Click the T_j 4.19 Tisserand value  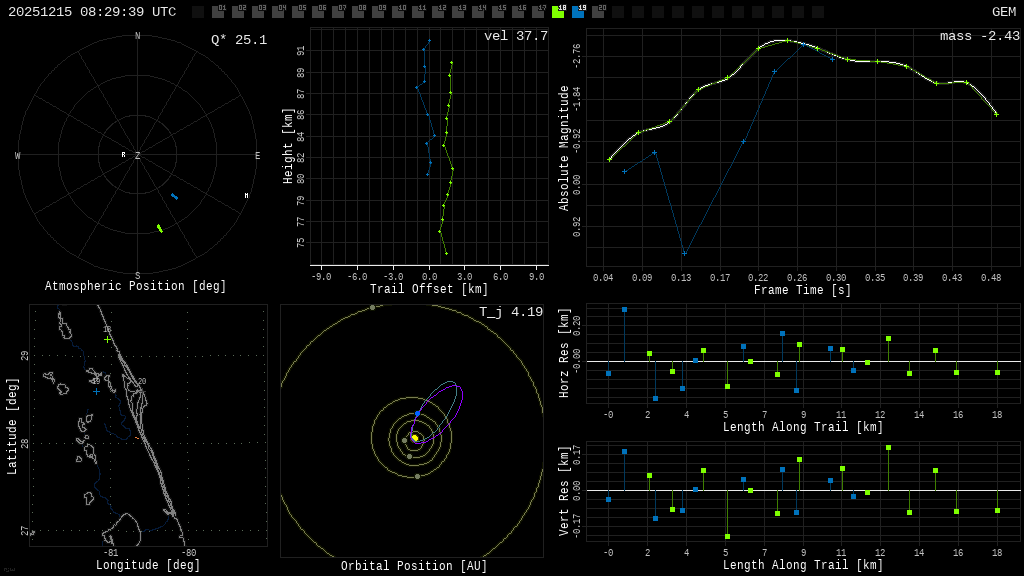[x=511, y=312]
